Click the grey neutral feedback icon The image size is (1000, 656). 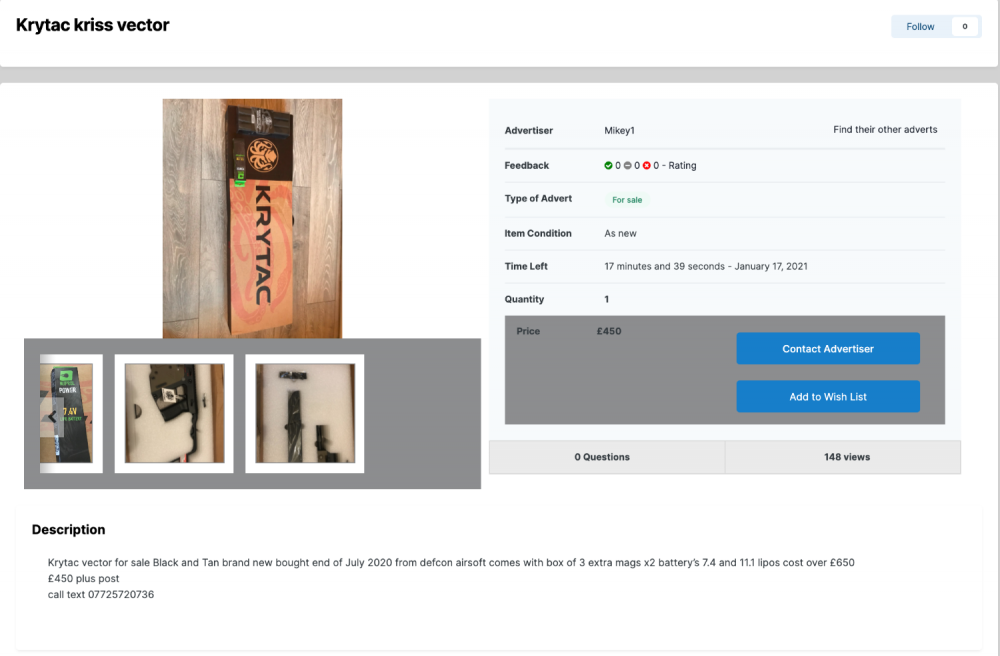pos(628,165)
